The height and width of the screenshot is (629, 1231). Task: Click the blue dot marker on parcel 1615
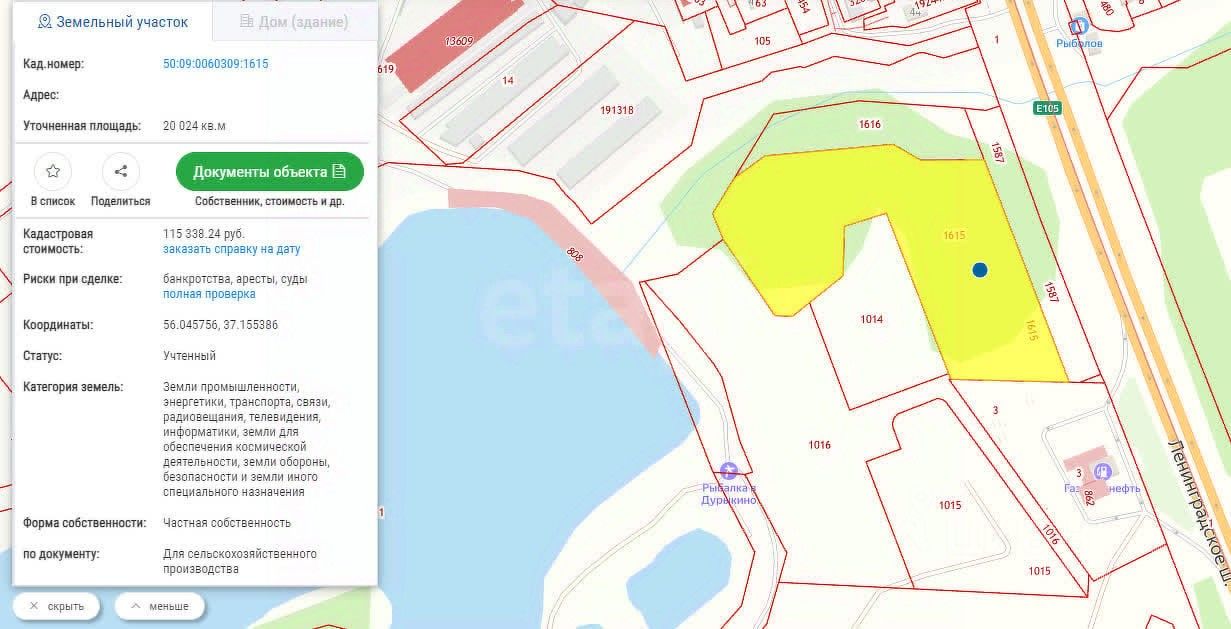[x=980, y=270]
